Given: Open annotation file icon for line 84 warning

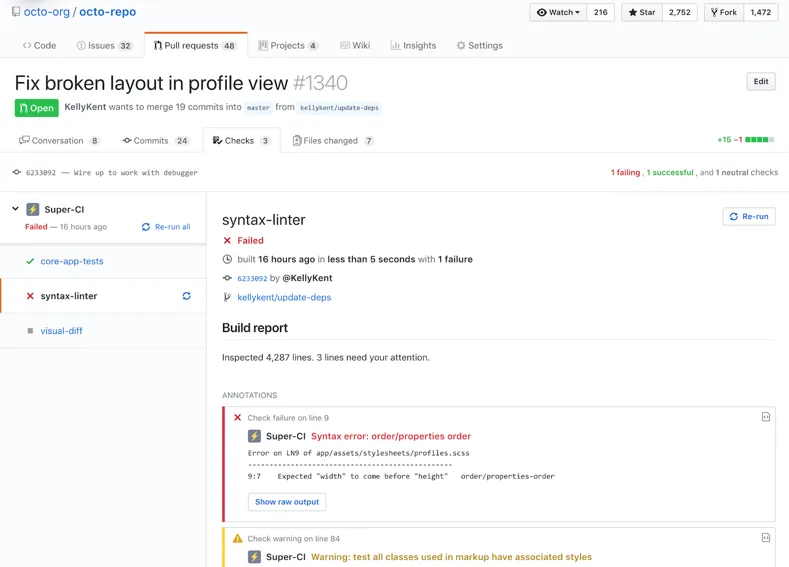Looking at the screenshot, I should point(766,538).
